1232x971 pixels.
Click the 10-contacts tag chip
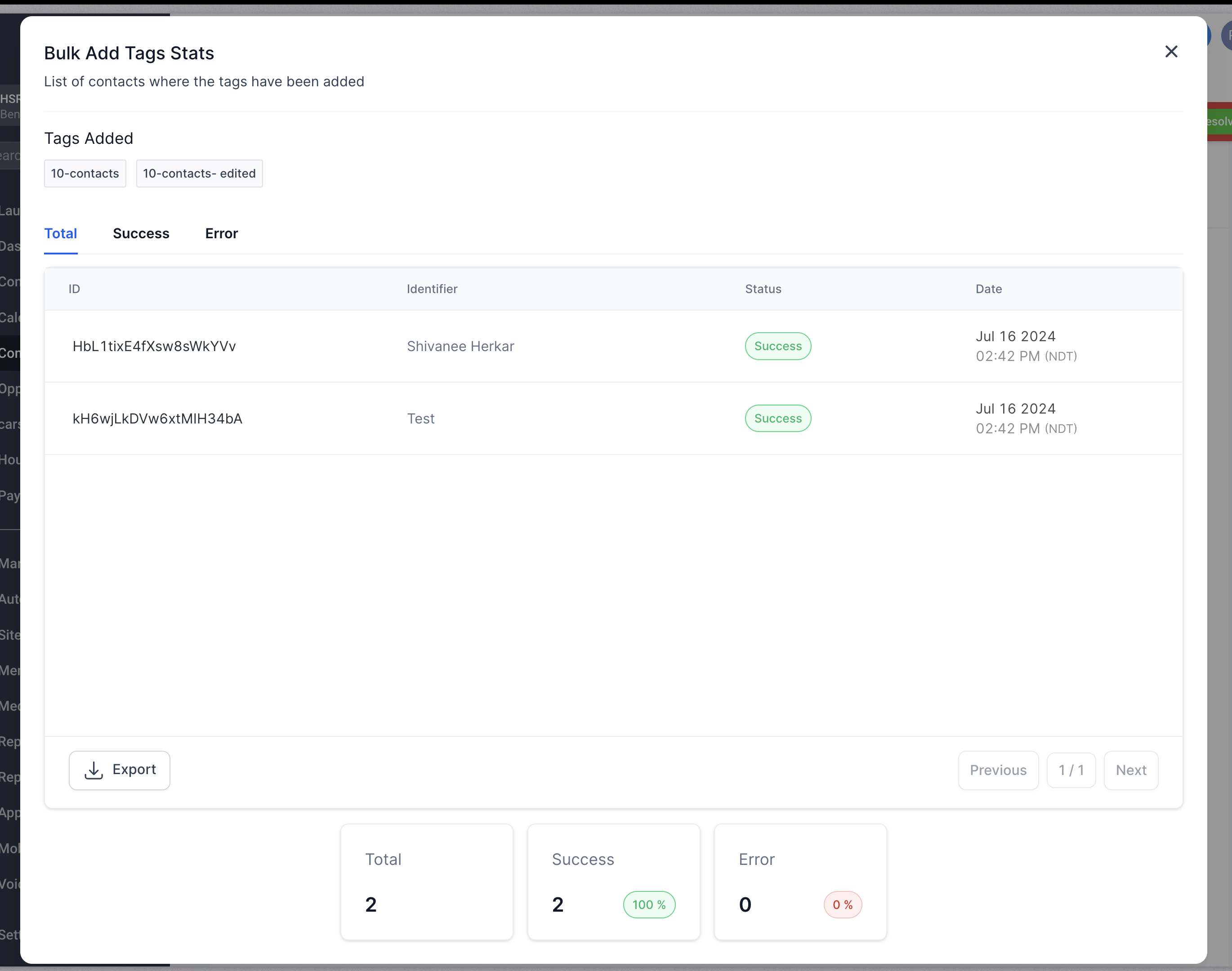(x=85, y=174)
